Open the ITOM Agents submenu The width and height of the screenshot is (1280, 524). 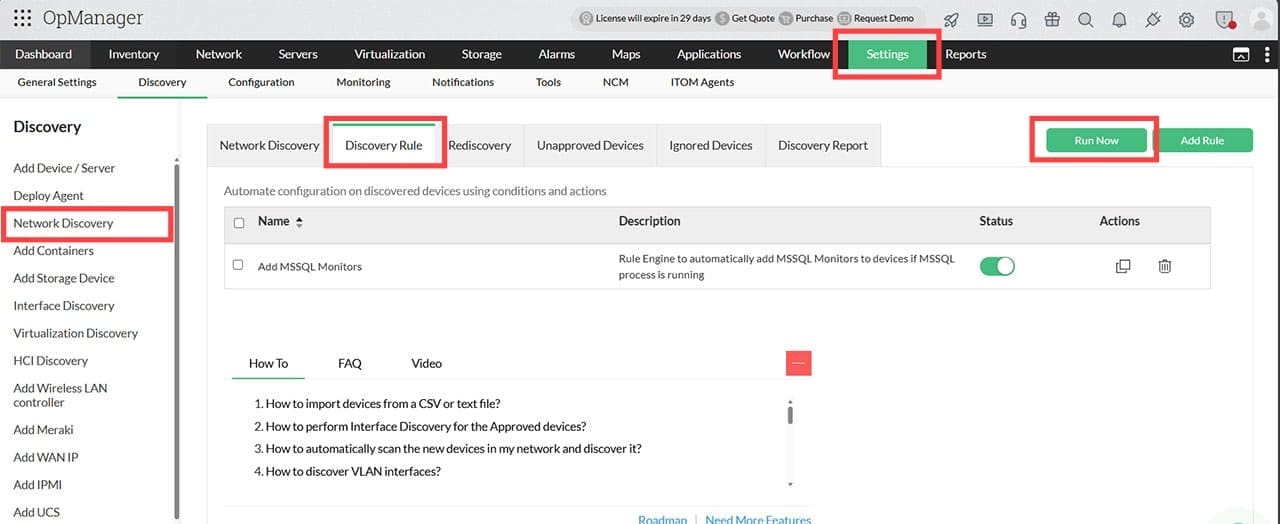[x=702, y=82]
